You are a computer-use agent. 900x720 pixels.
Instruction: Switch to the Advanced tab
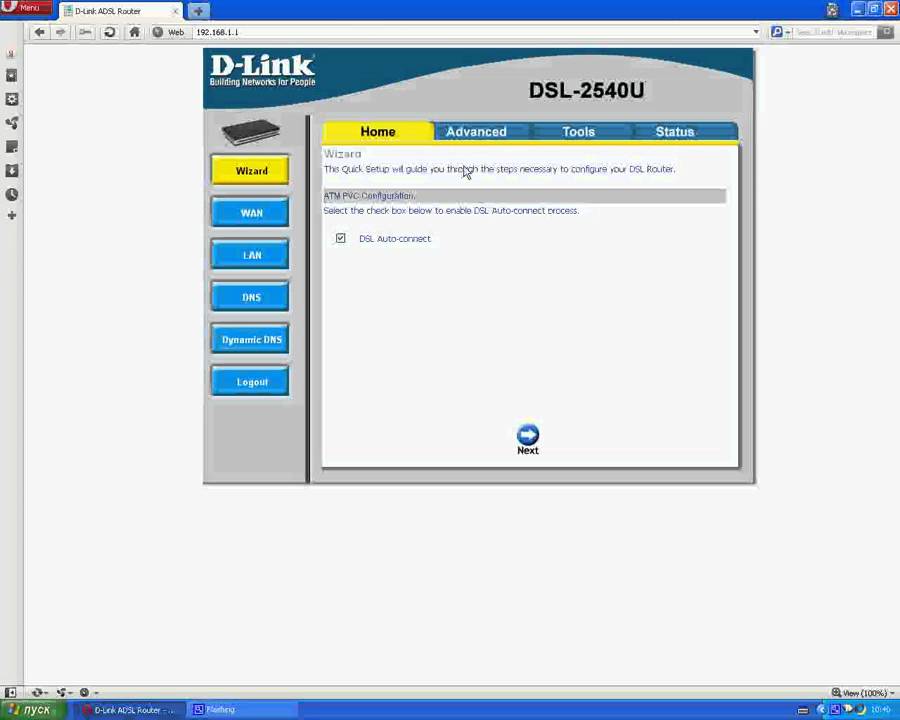(x=476, y=131)
